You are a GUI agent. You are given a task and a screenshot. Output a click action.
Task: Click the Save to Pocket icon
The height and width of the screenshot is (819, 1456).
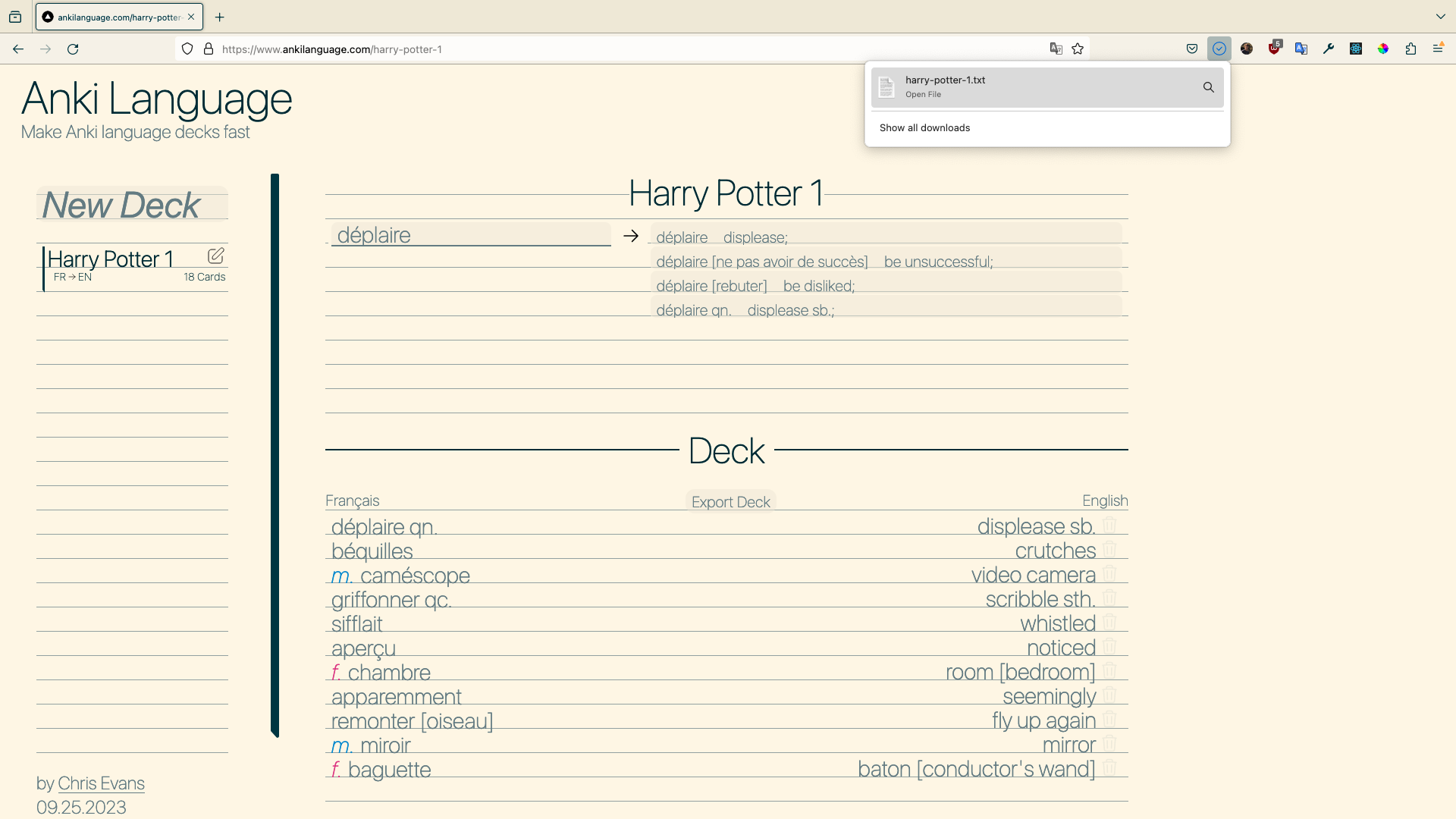[x=1192, y=49]
